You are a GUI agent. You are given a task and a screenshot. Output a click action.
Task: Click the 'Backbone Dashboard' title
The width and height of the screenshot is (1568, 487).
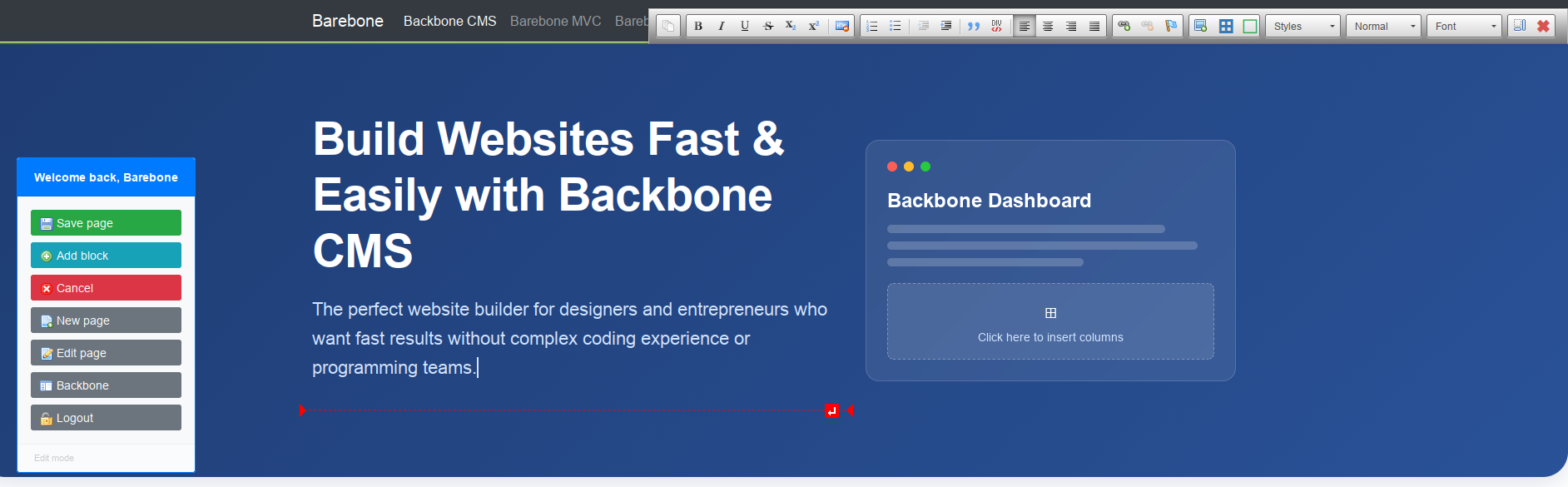(989, 201)
